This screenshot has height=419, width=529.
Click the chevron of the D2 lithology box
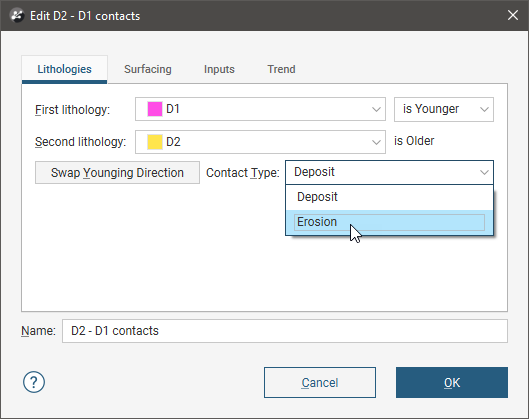(376, 142)
